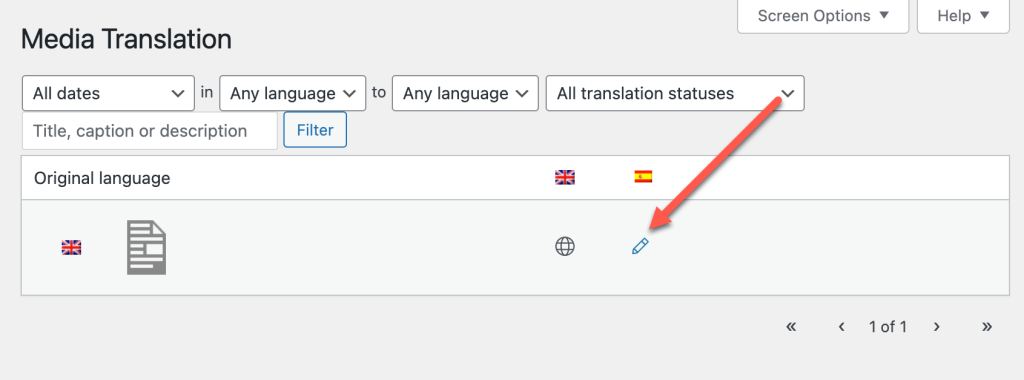Focus the Title, caption or description field
Viewport: 1024px width, 380px height.
point(150,131)
